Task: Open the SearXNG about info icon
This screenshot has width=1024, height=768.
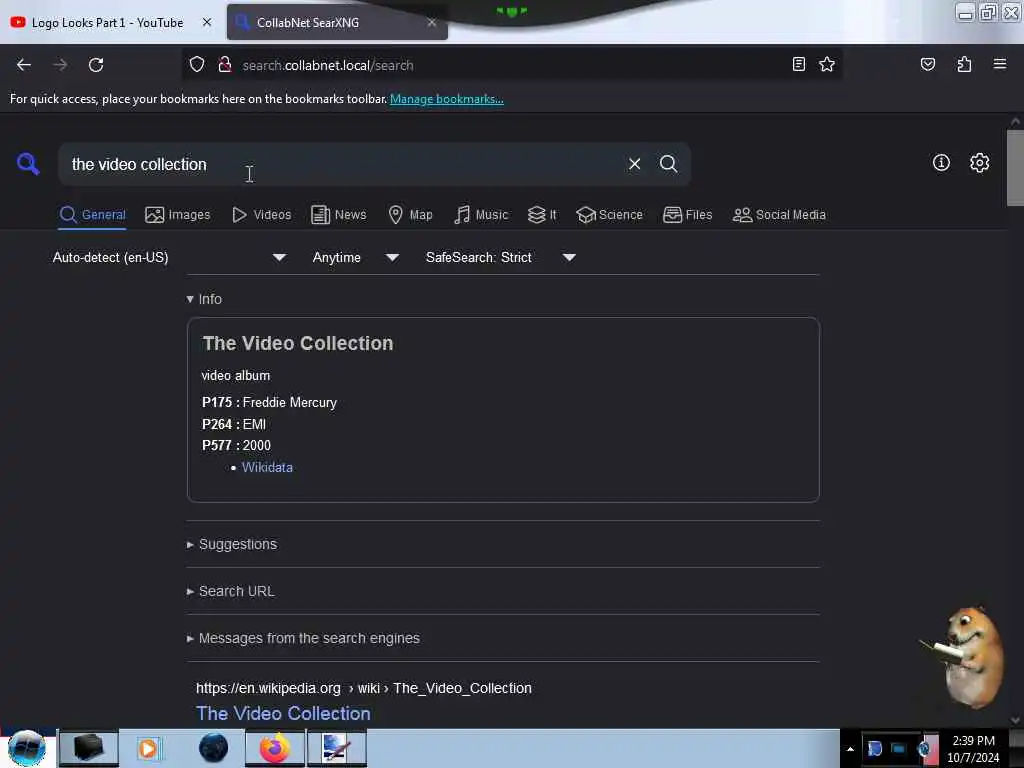Action: point(941,163)
